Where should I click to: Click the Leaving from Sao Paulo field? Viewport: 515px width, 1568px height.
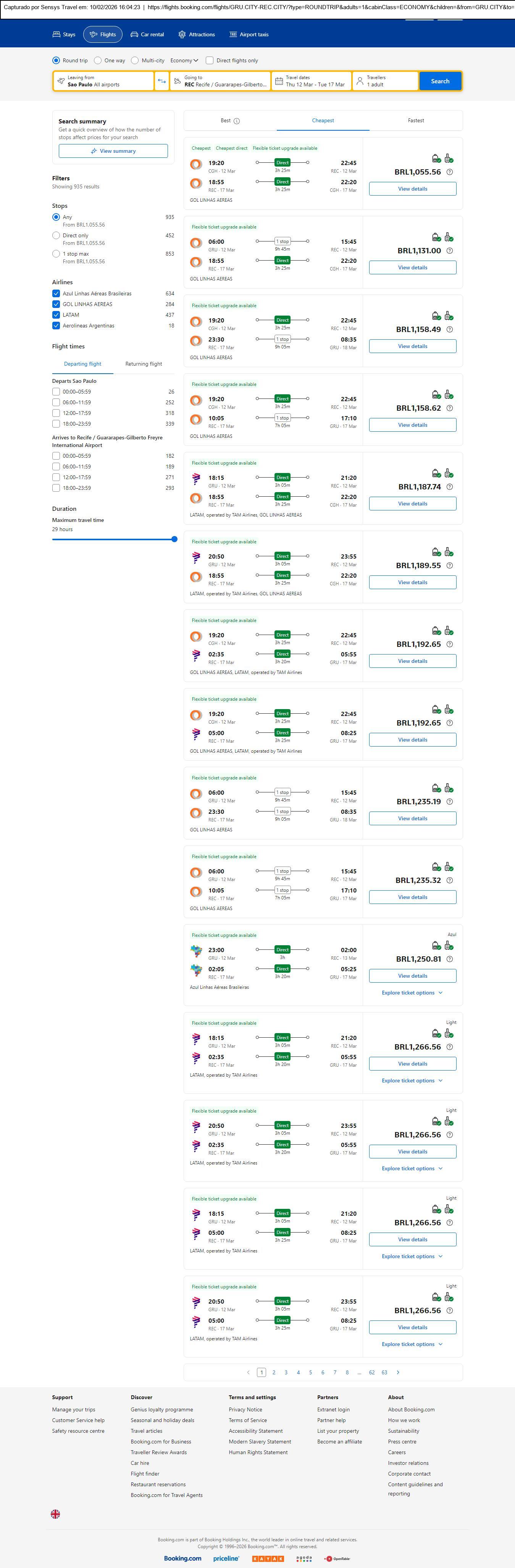(103, 81)
